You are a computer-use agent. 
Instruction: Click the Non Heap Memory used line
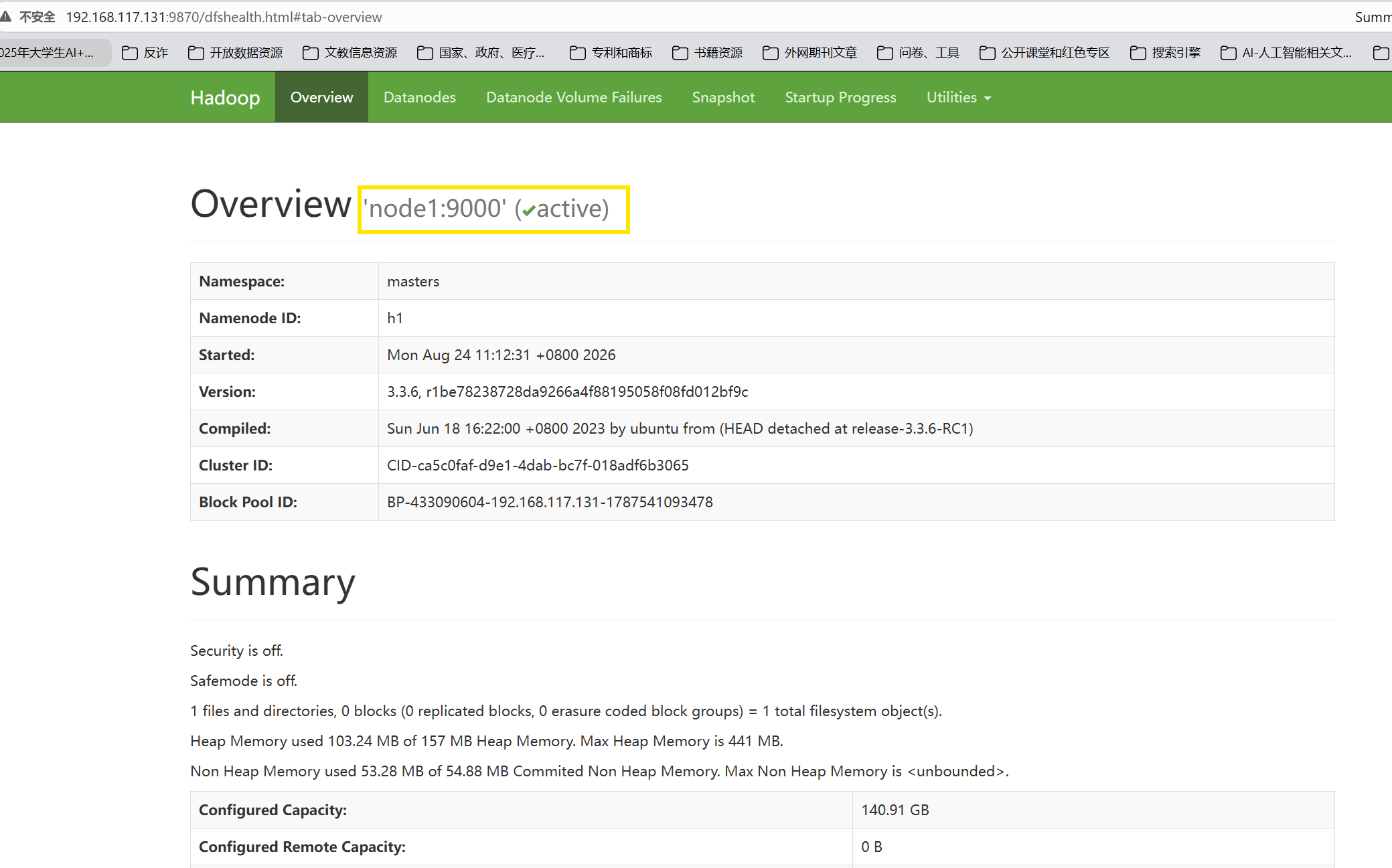point(599,771)
